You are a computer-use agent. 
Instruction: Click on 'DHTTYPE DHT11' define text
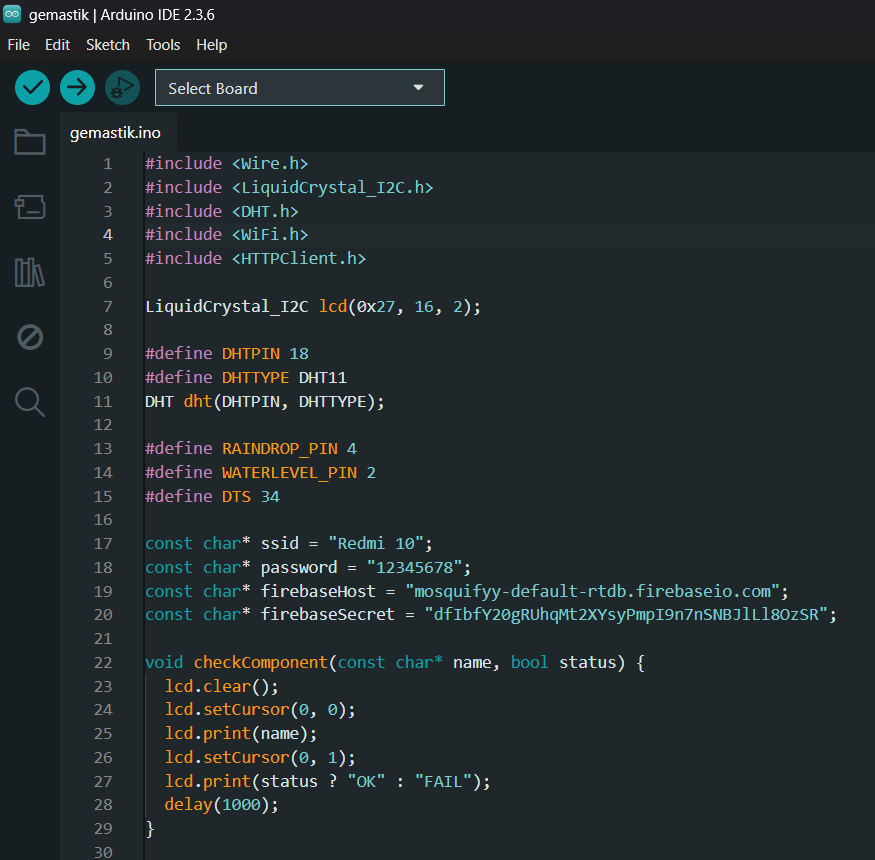tap(284, 378)
